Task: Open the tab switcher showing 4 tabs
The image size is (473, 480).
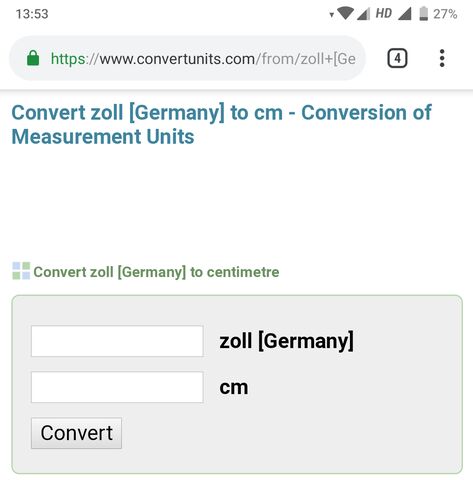Action: tap(397, 58)
